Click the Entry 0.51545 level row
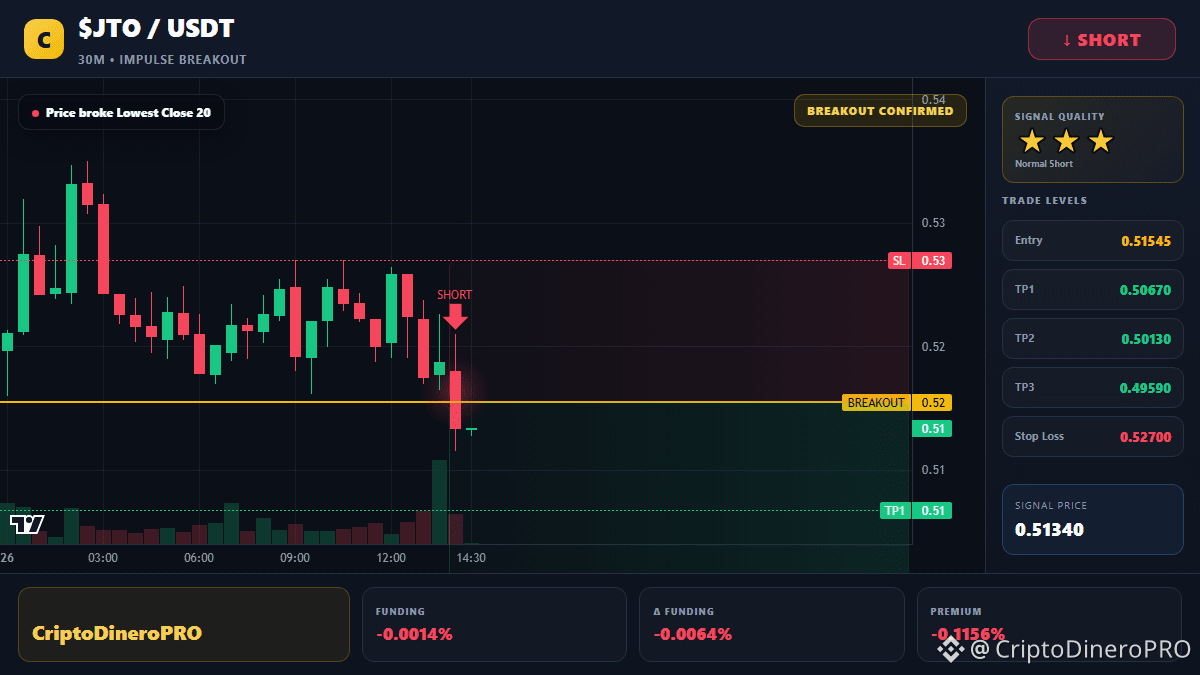Viewport: 1200px width, 675px height. pyautogui.click(x=1093, y=241)
